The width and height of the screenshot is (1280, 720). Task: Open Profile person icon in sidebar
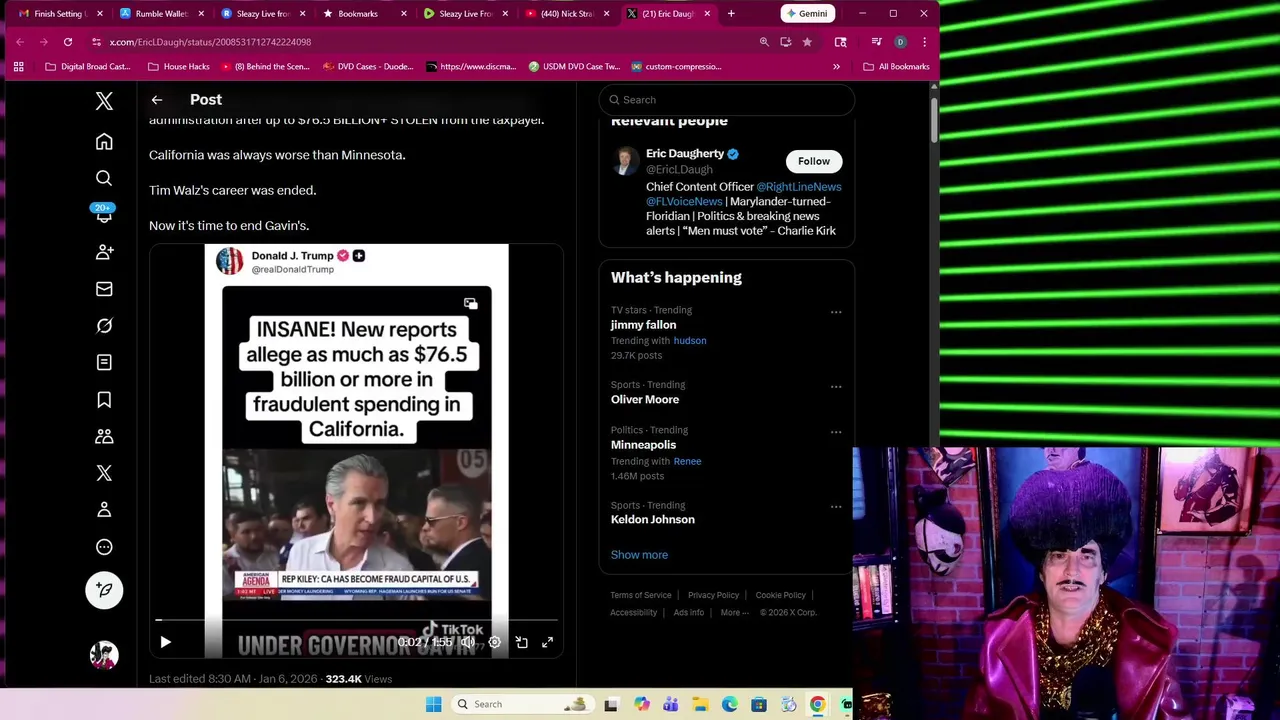pyautogui.click(x=104, y=510)
